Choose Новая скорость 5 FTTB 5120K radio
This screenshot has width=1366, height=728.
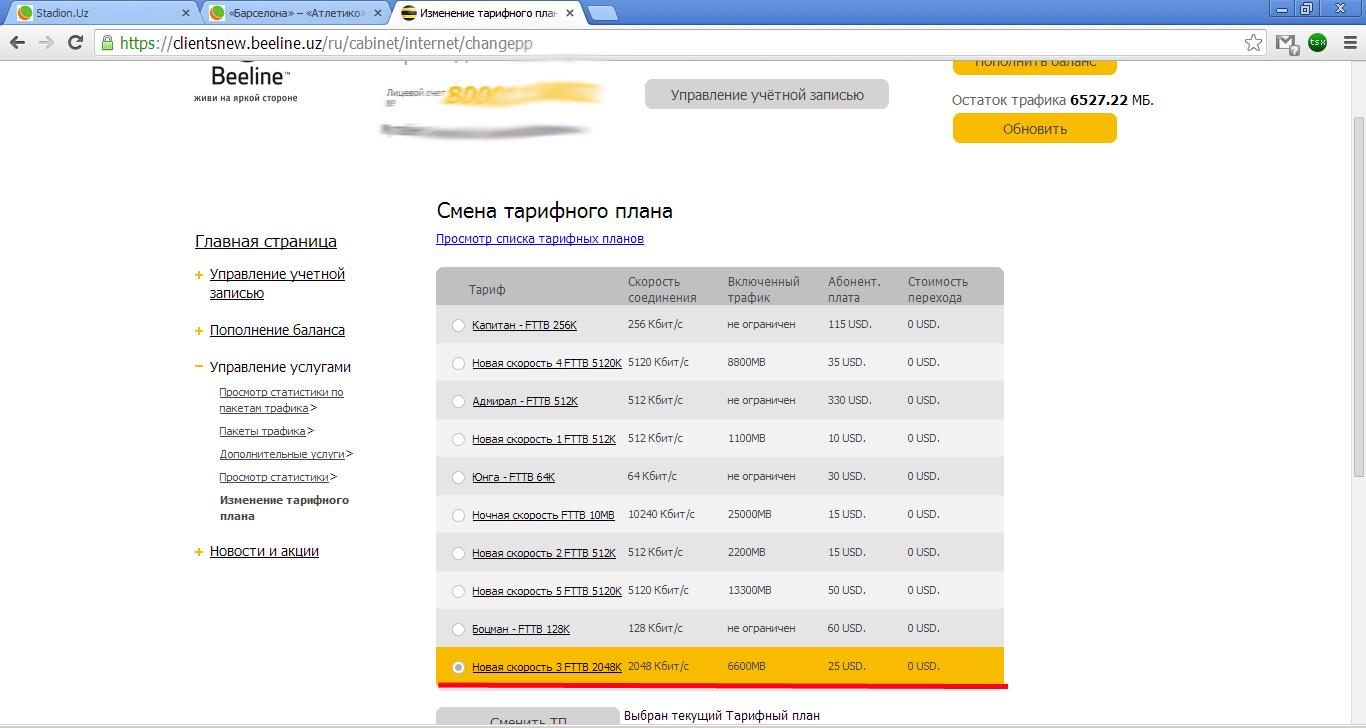458,591
